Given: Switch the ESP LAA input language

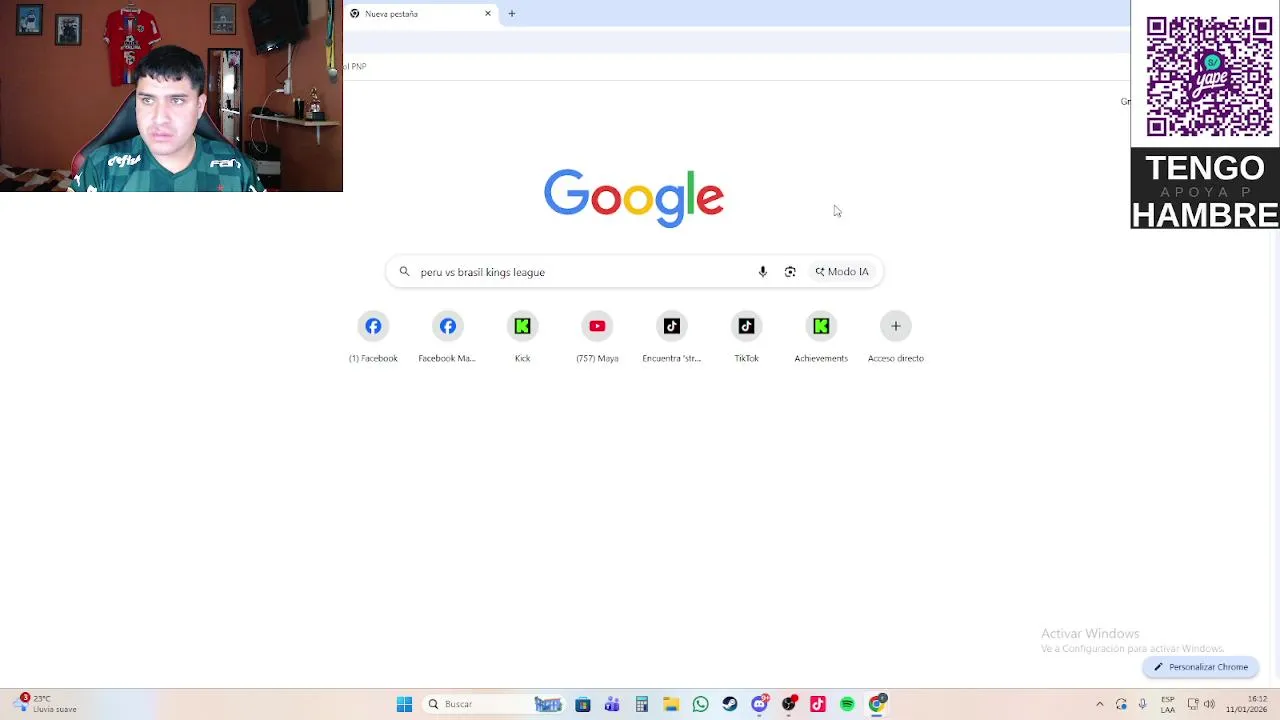Looking at the screenshot, I should pyautogui.click(x=1167, y=704).
